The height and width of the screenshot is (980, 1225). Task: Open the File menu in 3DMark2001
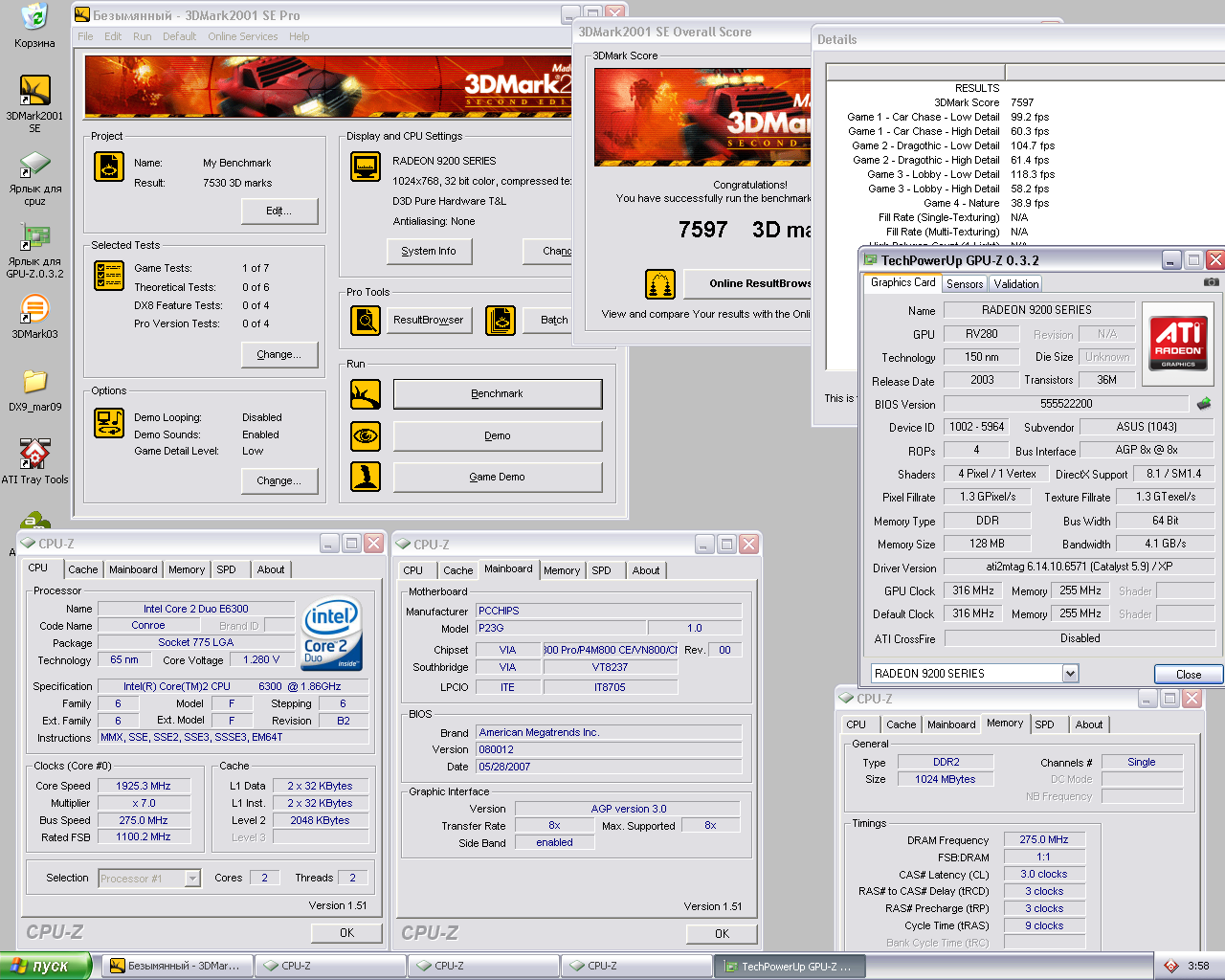pyautogui.click(x=85, y=36)
